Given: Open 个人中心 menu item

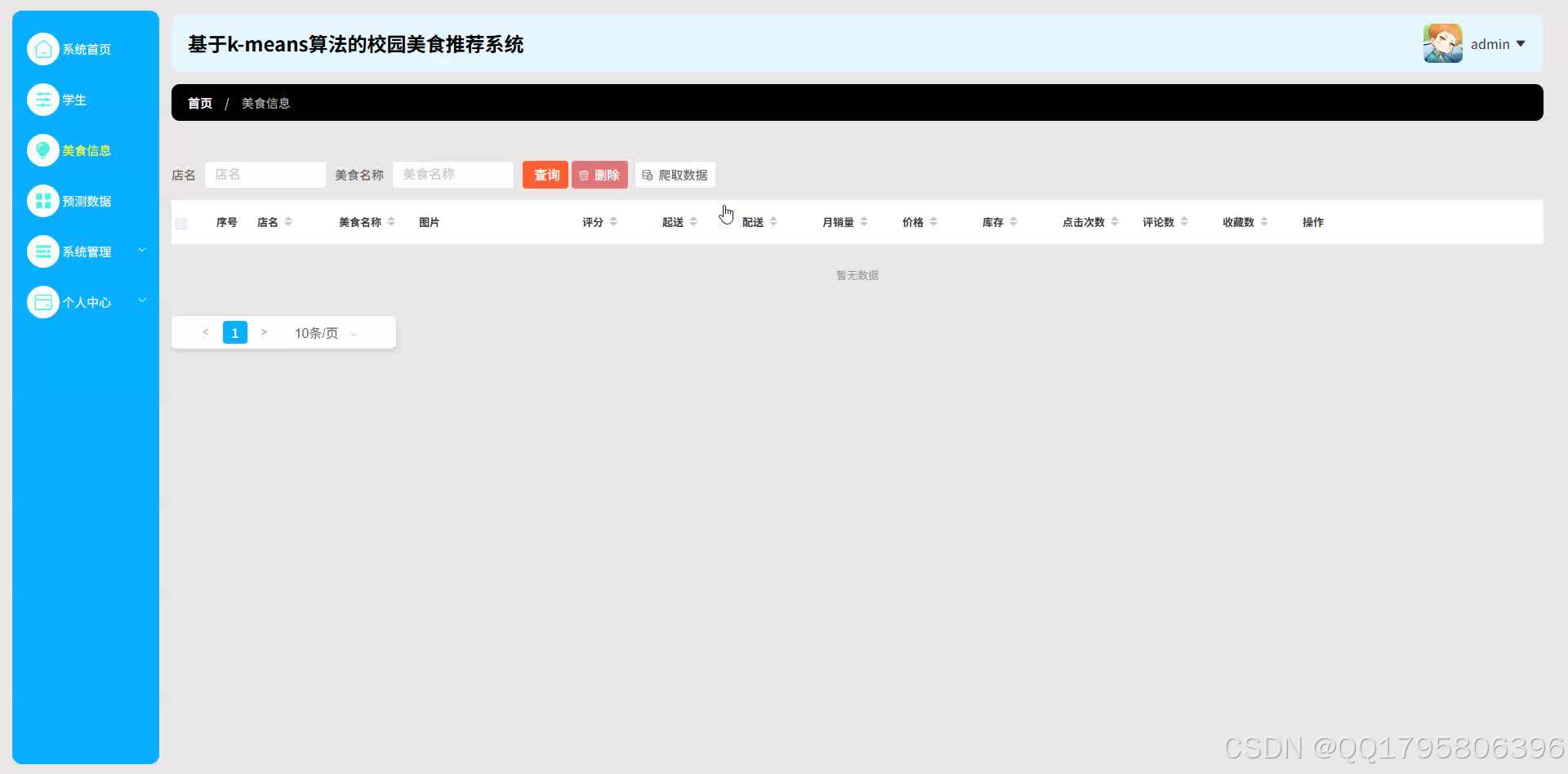Looking at the screenshot, I should click(x=86, y=302).
